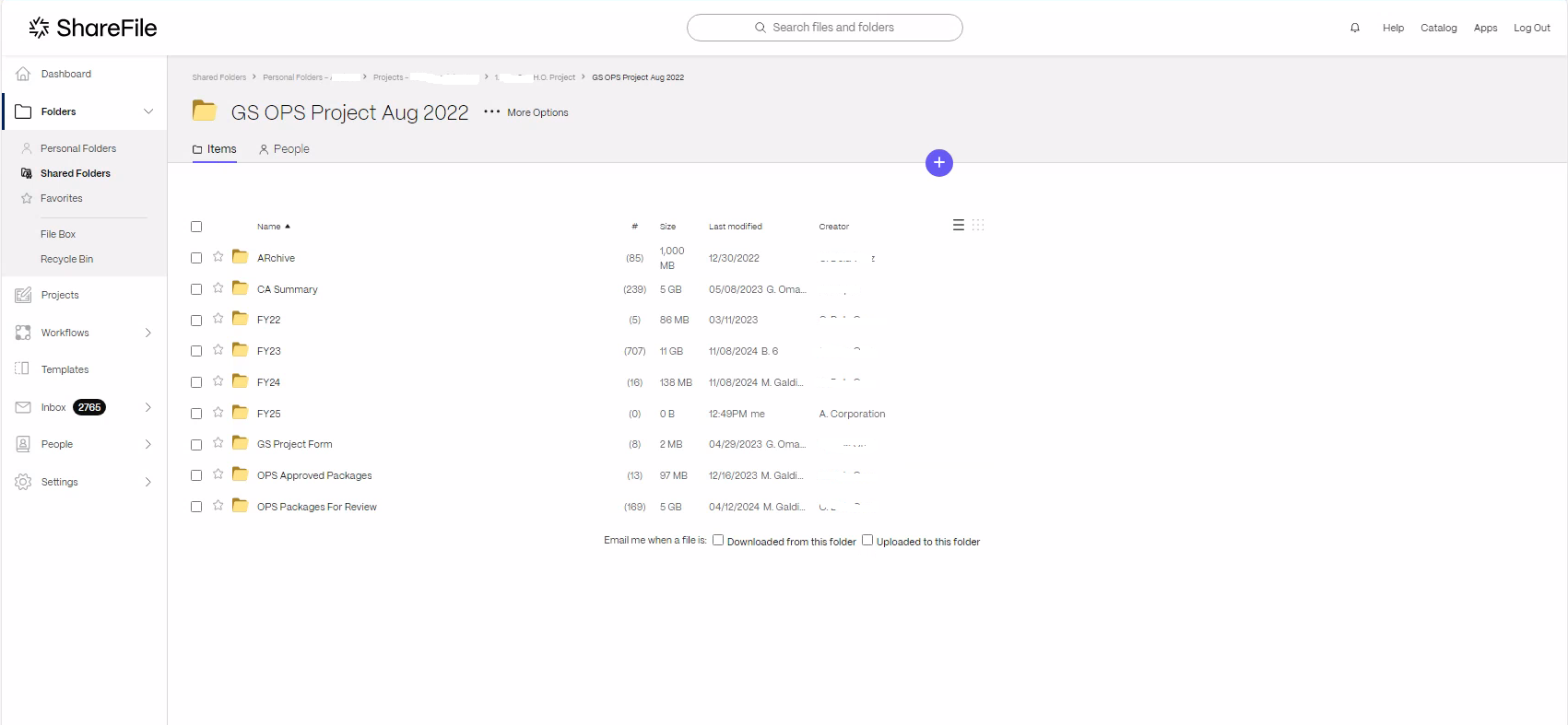The height and width of the screenshot is (725, 1568).
Task: Sort by Name column header
Action: [274, 227]
